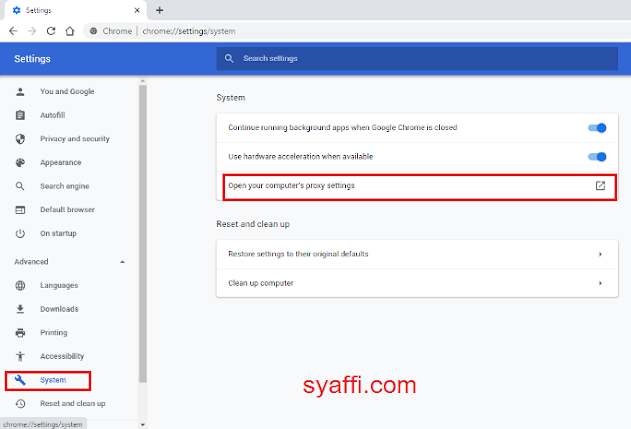Click the Downloads arrow icon
This screenshot has width=631, height=429.
coord(20,309)
